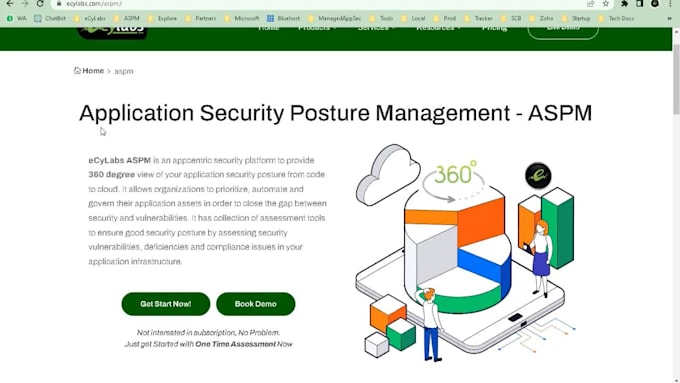680x383 pixels.
Task: Show more bookmarks overflow chevron
Action: [670, 18]
